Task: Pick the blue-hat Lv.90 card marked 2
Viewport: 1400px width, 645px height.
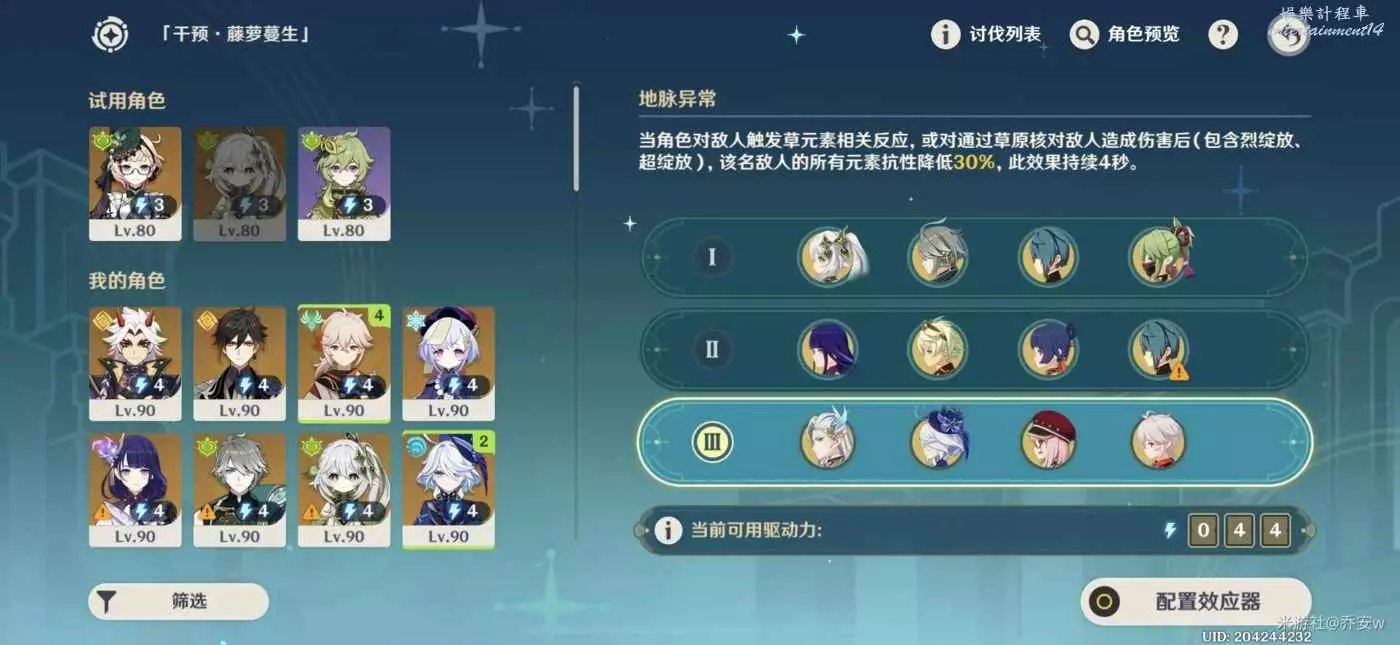Action: tap(448, 490)
